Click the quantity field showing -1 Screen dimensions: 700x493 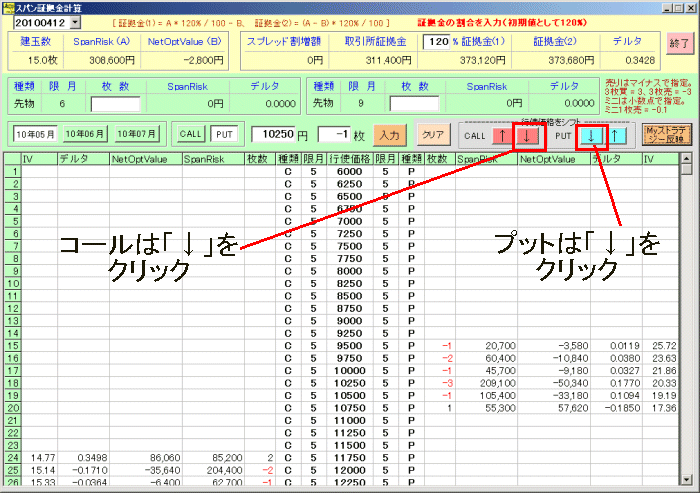tap(333, 134)
